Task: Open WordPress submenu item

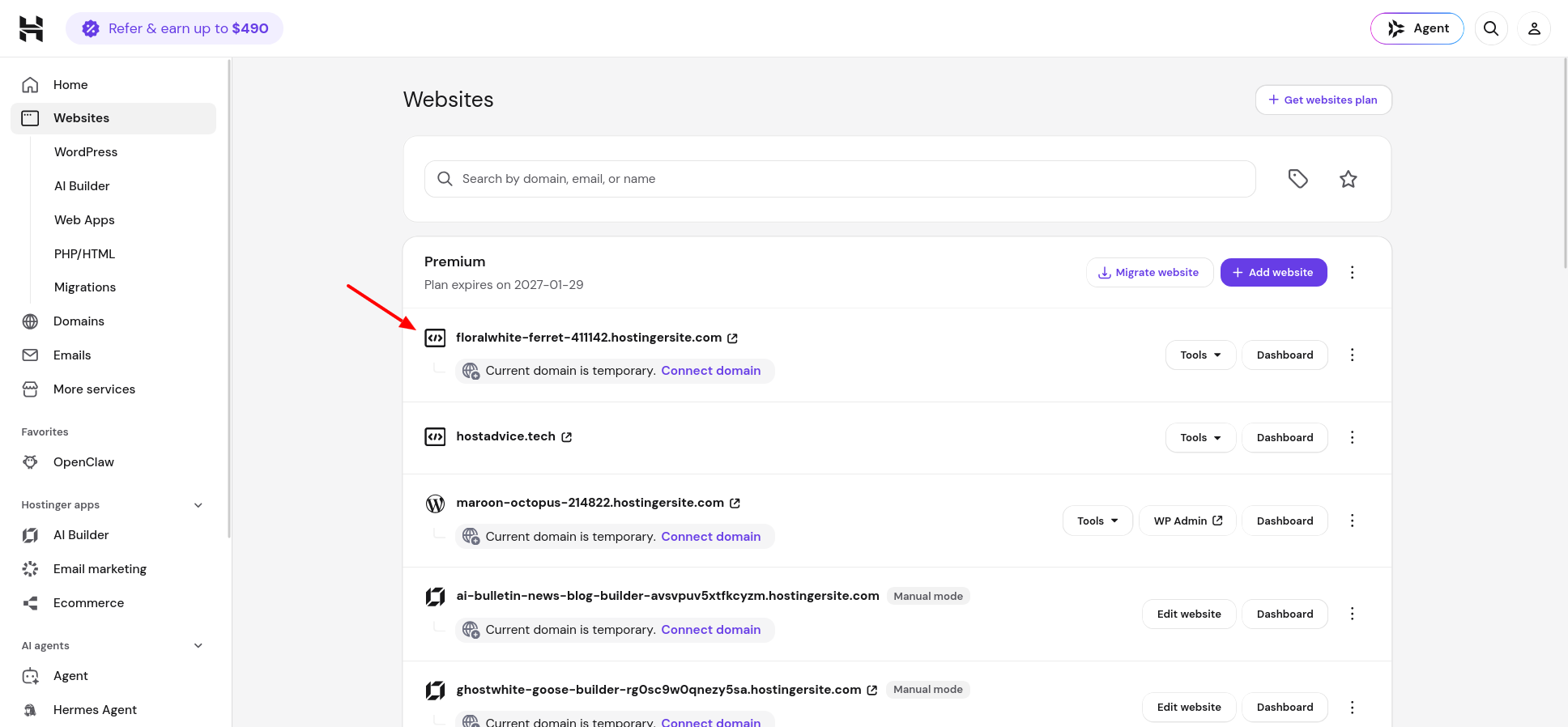Action: [x=86, y=152]
